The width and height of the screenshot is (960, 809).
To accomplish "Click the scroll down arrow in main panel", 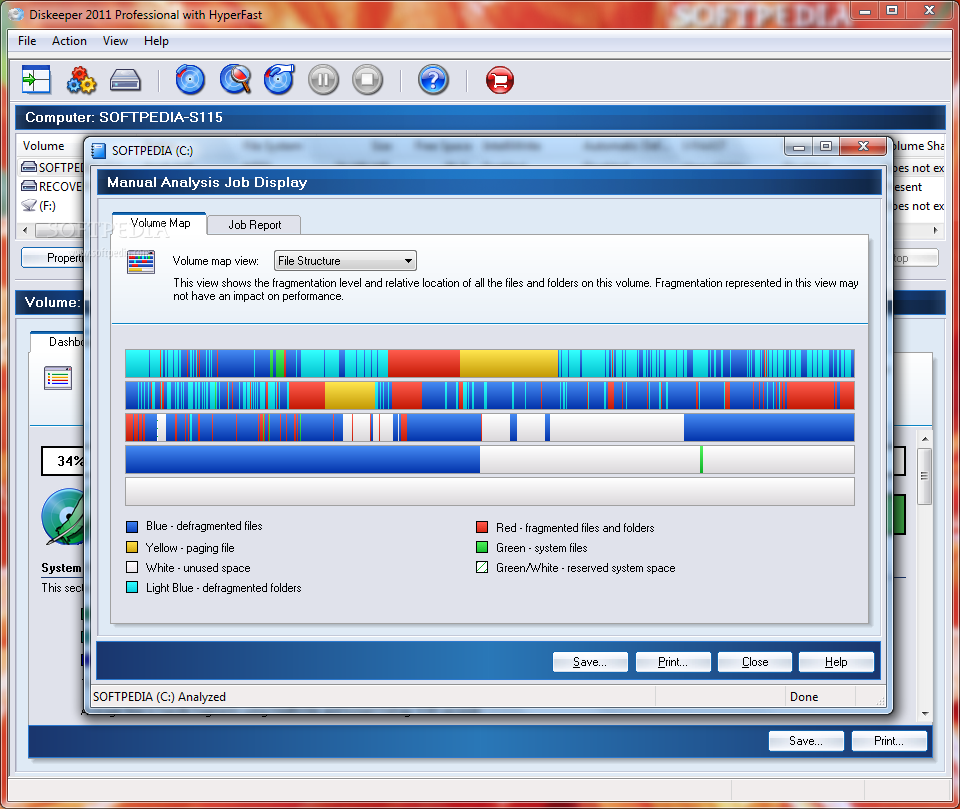I will coord(924,714).
